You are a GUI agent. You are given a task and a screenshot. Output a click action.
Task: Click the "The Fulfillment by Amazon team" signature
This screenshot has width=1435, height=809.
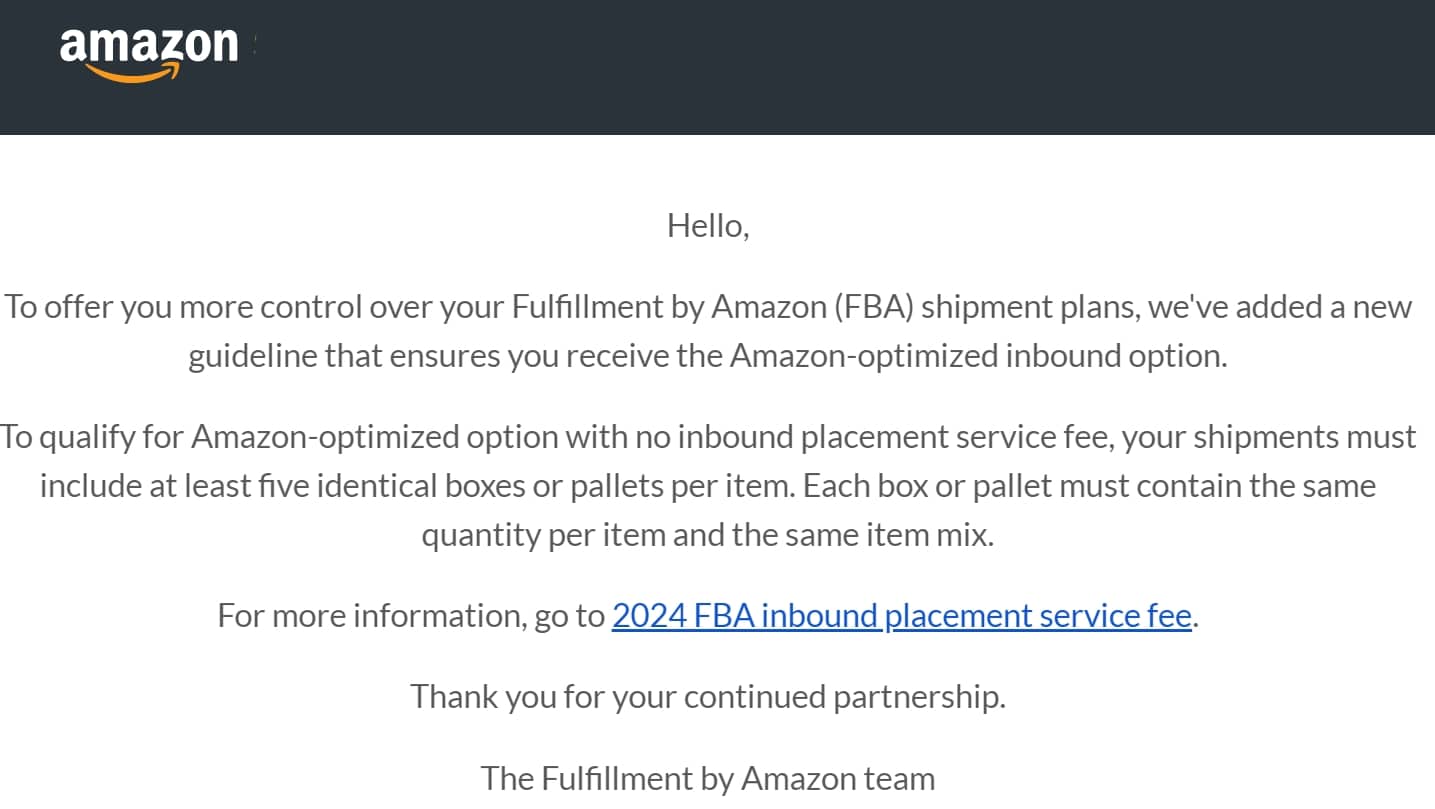[x=708, y=778]
